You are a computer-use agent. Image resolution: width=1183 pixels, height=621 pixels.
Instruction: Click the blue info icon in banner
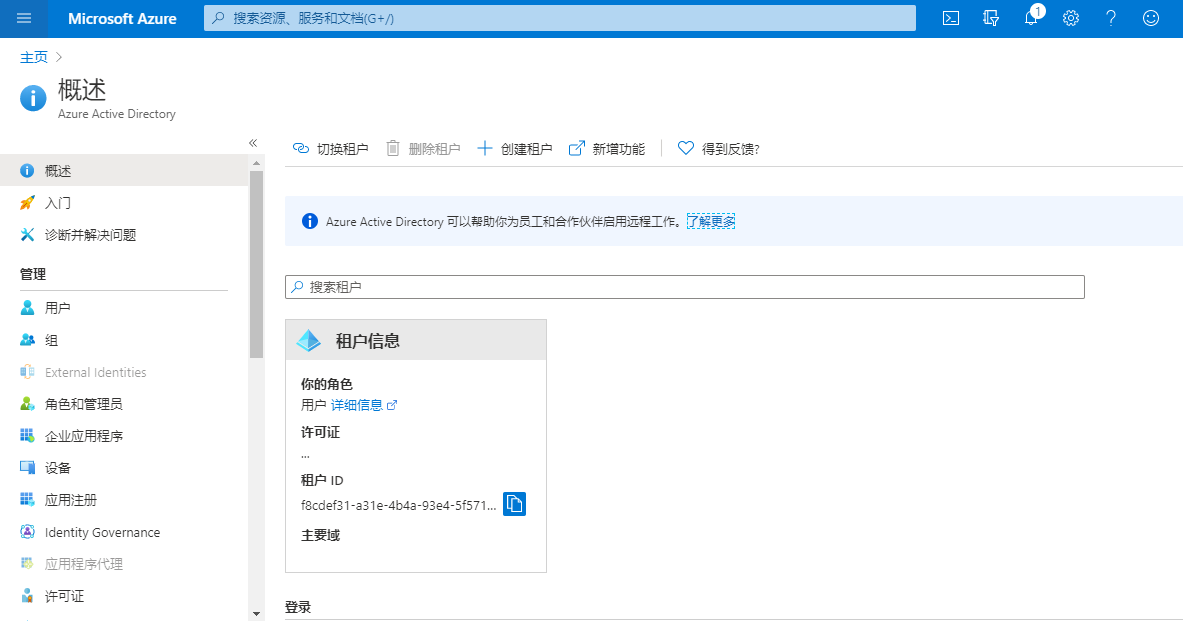[309, 221]
